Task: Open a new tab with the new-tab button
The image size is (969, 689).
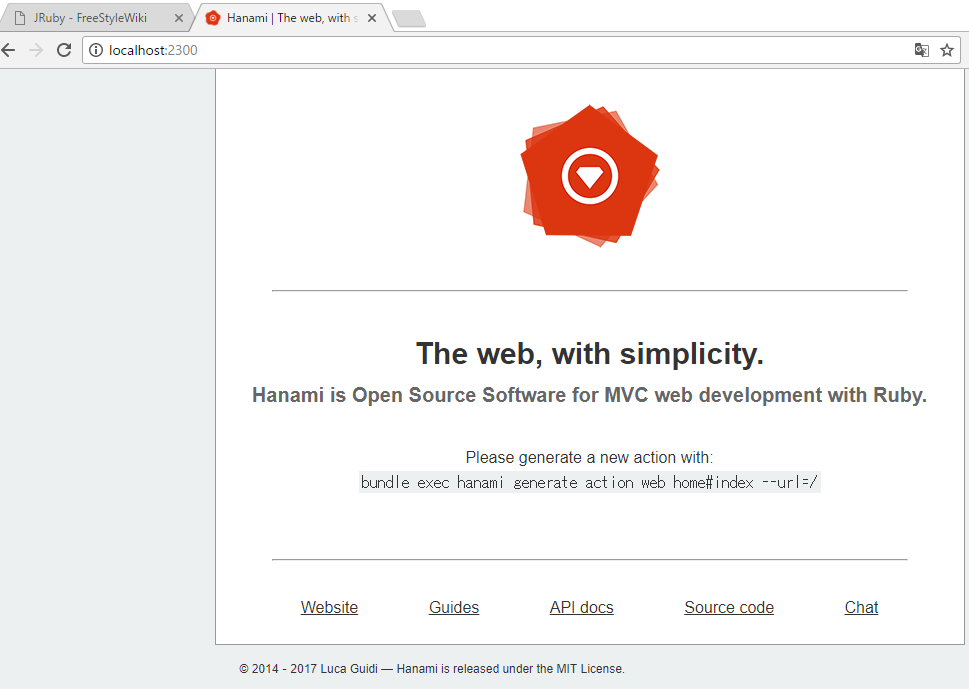Action: coord(409,19)
